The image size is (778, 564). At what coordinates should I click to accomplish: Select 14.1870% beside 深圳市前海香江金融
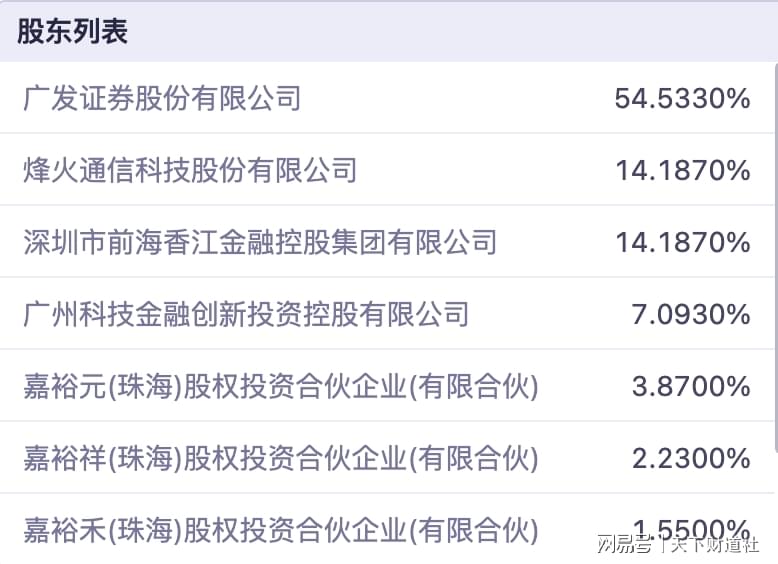pyautogui.click(x=682, y=242)
